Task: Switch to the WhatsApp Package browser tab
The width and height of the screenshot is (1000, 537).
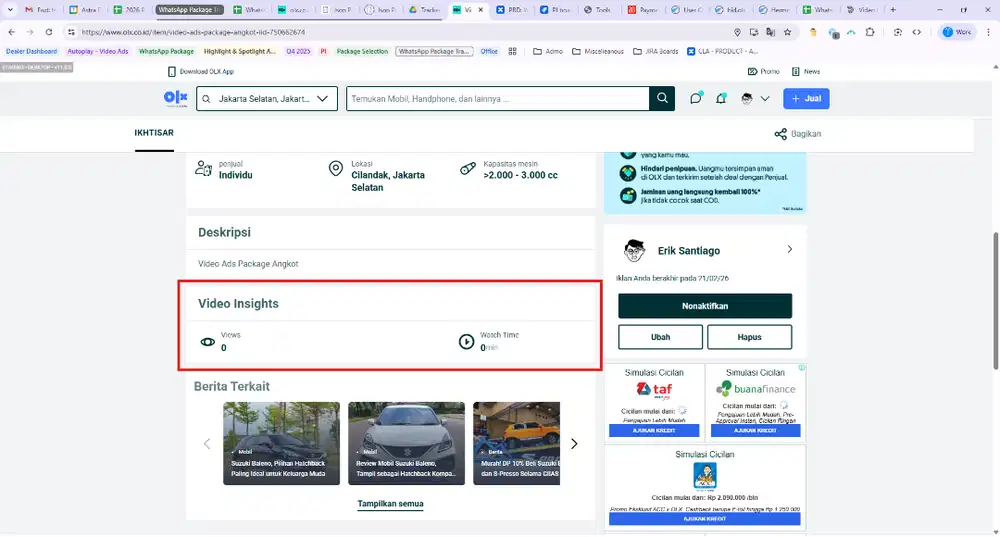Action: [x=190, y=9]
